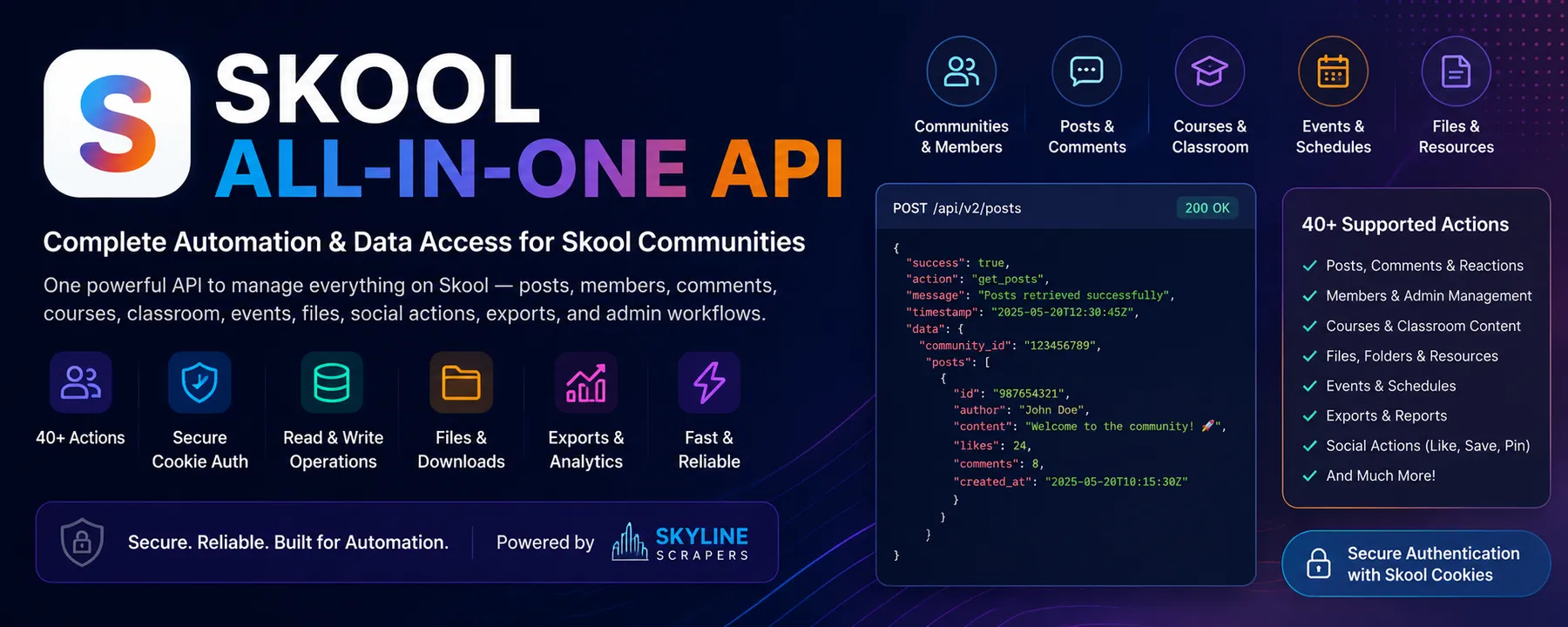Viewport: 1568px width, 627px height.
Task: Click the Secure Cookie Auth shield icon
Action: click(199, 382)
